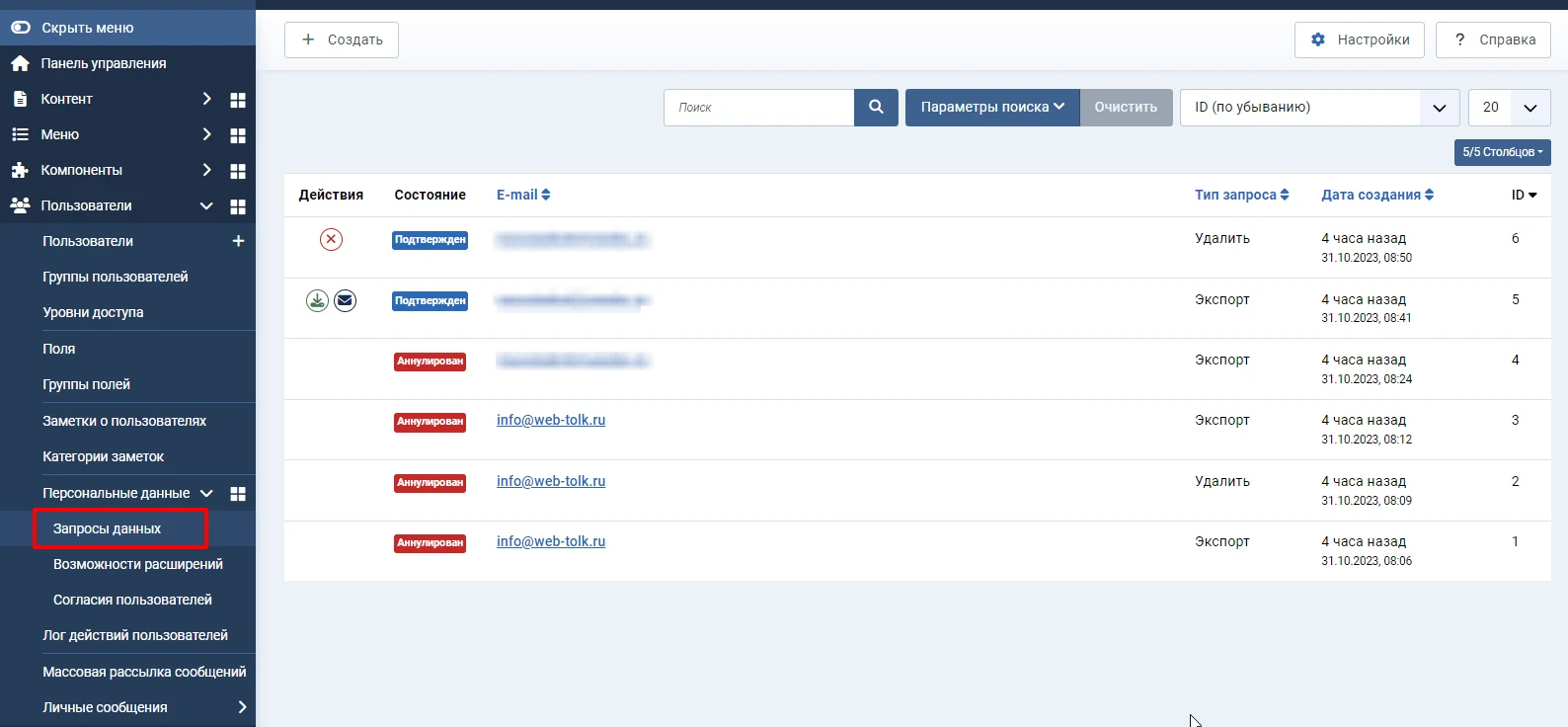
Task: Open Массовая рассылка сообщений item
Action: 144,672
